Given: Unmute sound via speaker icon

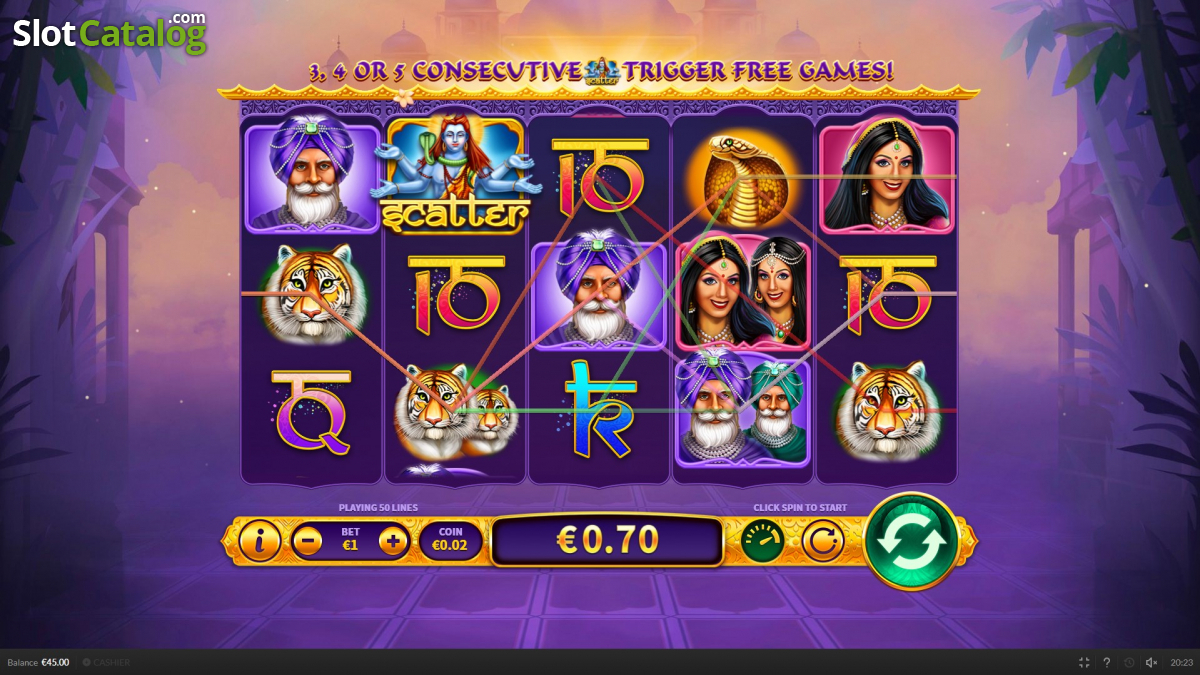Looking at the screenshot, I should 1151,662.
